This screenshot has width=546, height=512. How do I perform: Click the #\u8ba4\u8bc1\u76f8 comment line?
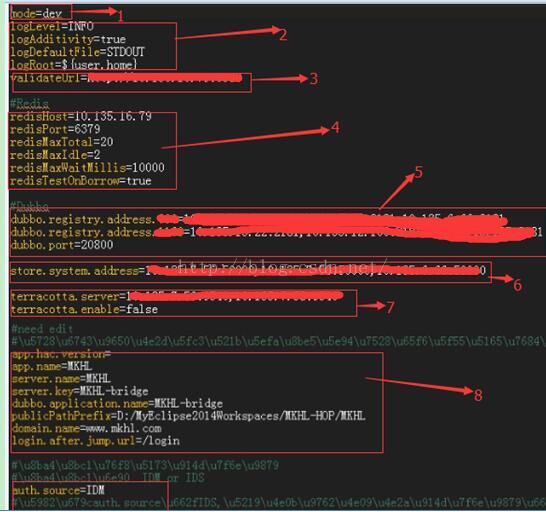tap(145, 465)
